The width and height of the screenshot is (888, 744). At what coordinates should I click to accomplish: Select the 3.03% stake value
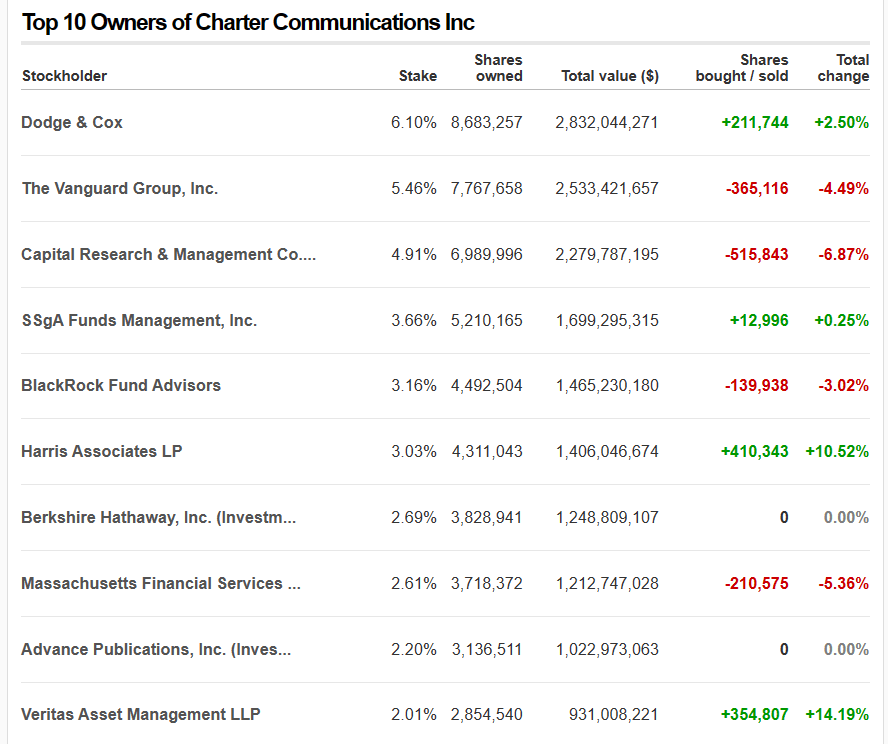pyautogui.click(x=414, y=451)
